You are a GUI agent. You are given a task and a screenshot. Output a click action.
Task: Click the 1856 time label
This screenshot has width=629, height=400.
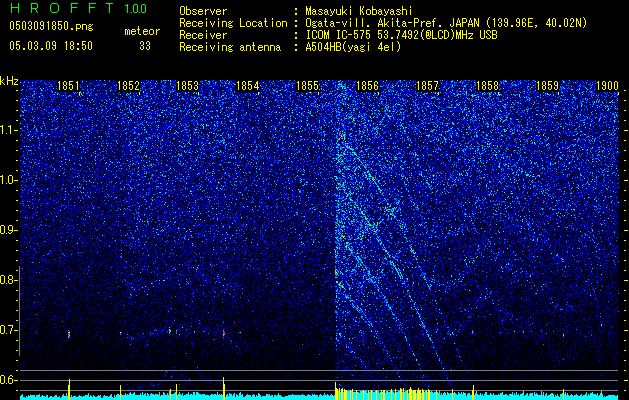coord(367,85)
